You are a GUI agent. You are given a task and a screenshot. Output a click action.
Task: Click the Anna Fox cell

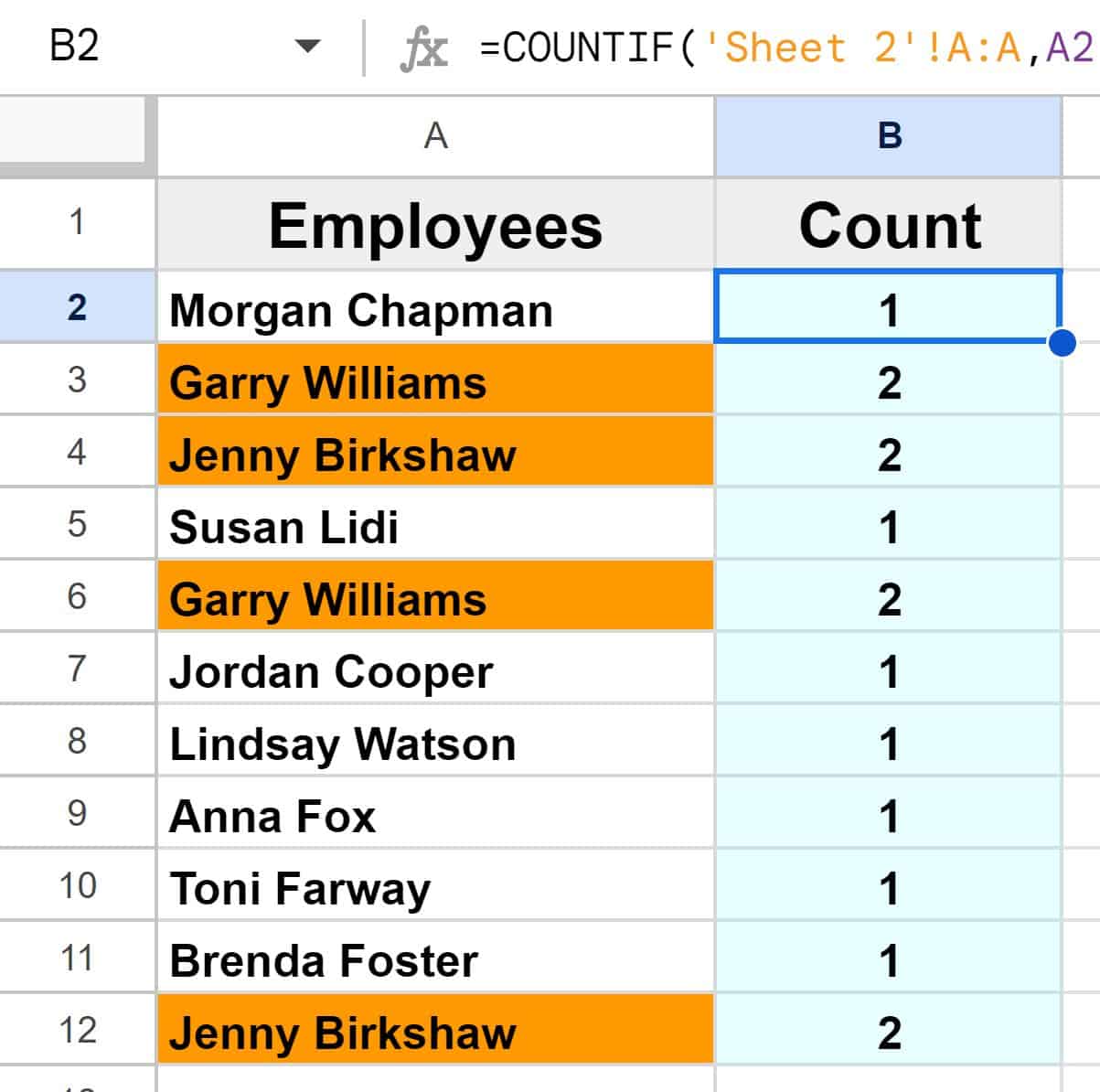pos(434,815)
